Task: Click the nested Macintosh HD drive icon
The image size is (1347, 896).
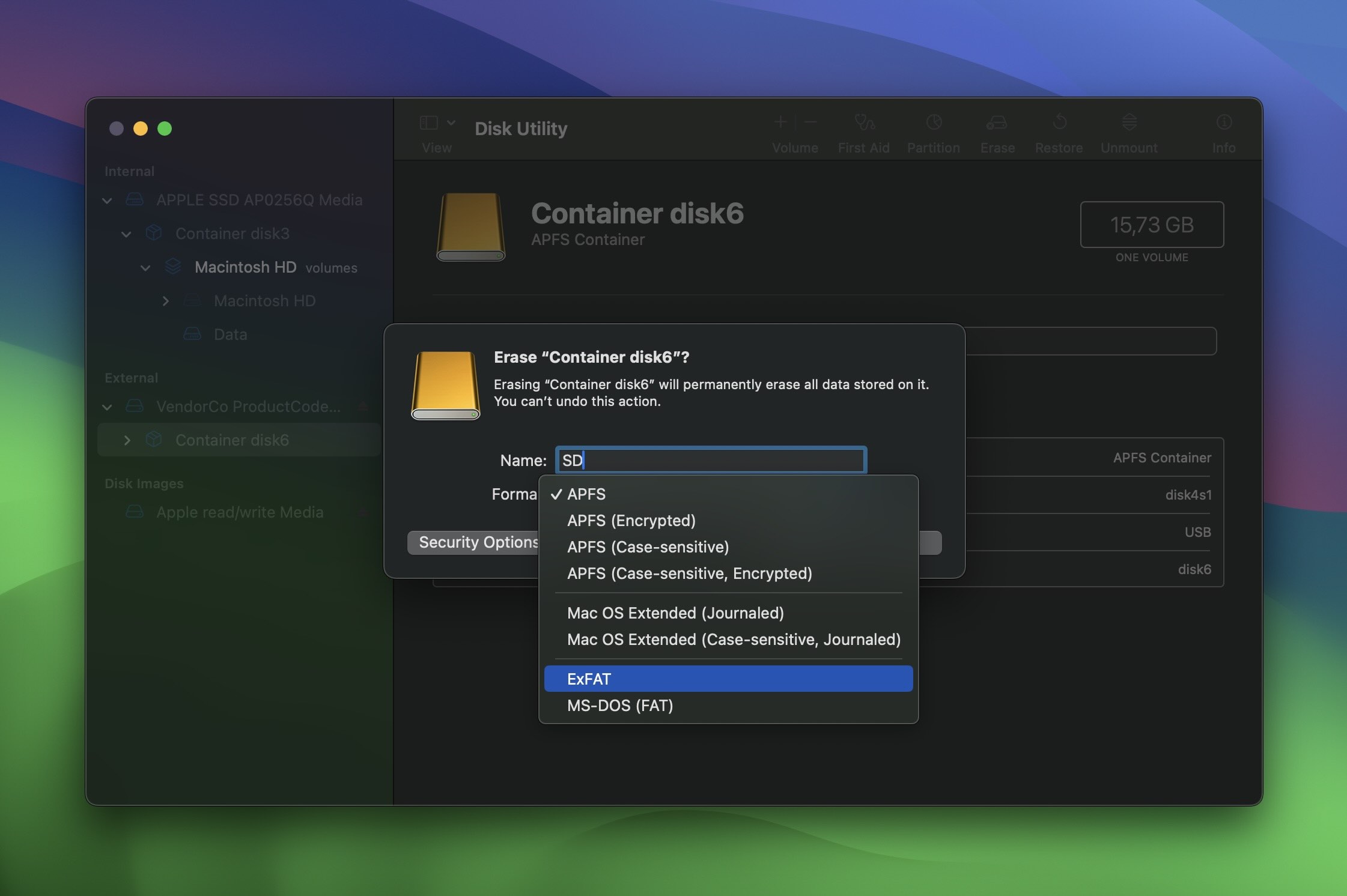Action: point(192,300)
